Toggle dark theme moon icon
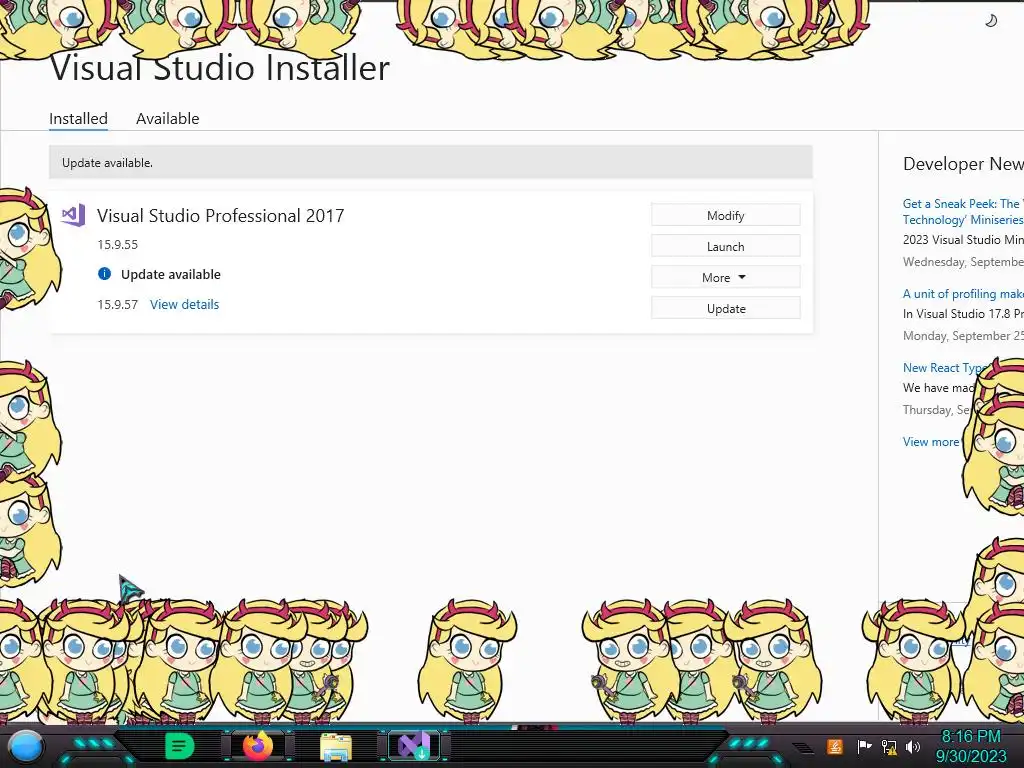Image resolution: width=1024 pixels, height=768 pixels. (991, 21)
